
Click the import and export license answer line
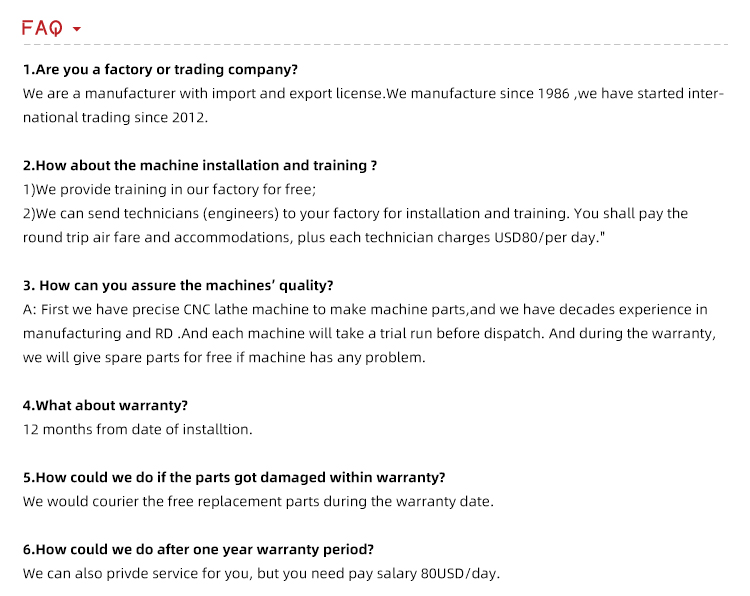click(370, 93)
